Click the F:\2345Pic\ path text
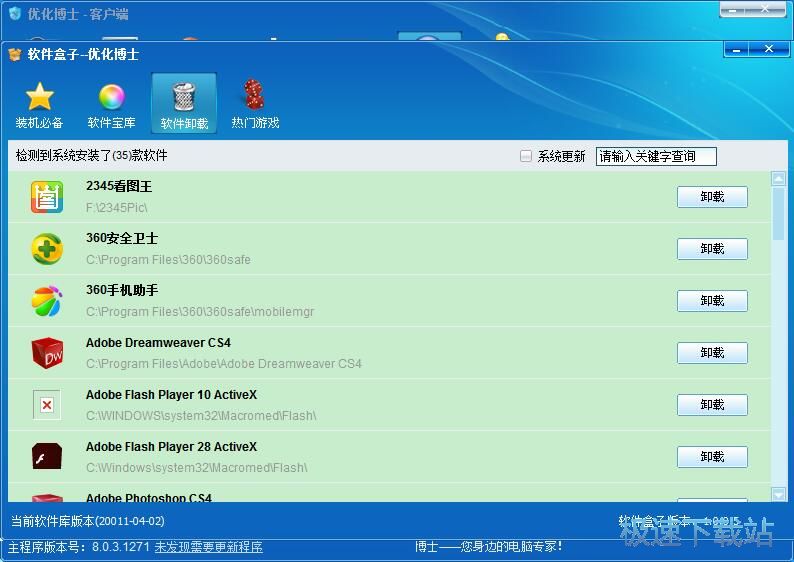Viewport: 794px width, 562px height. click(x=116, y=208)
